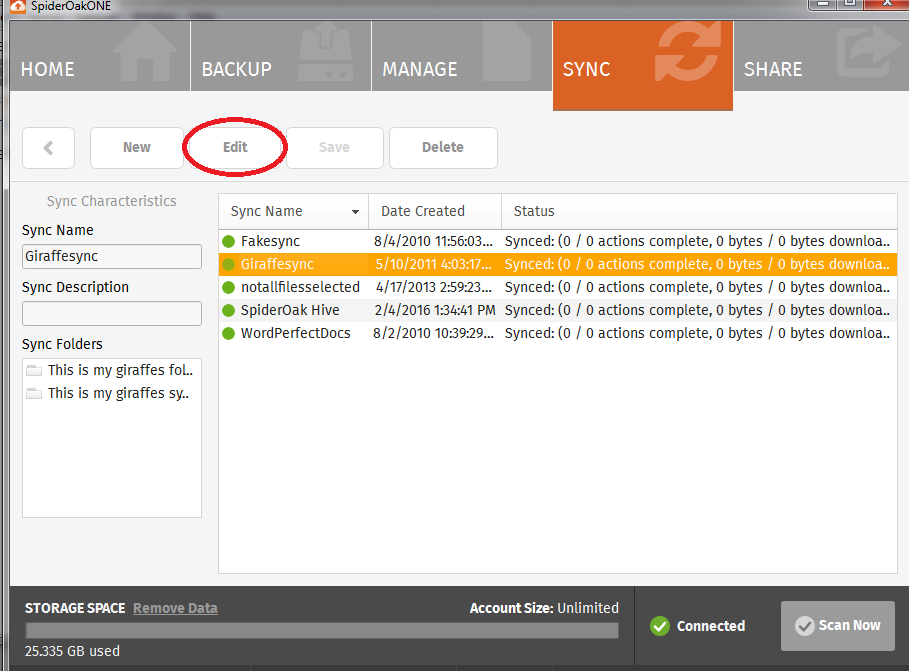This screenshot has height=671, width=909.
Task: Click date '8/2/2010 10:39:29...' cell
Action: click(x=433, y=333)
